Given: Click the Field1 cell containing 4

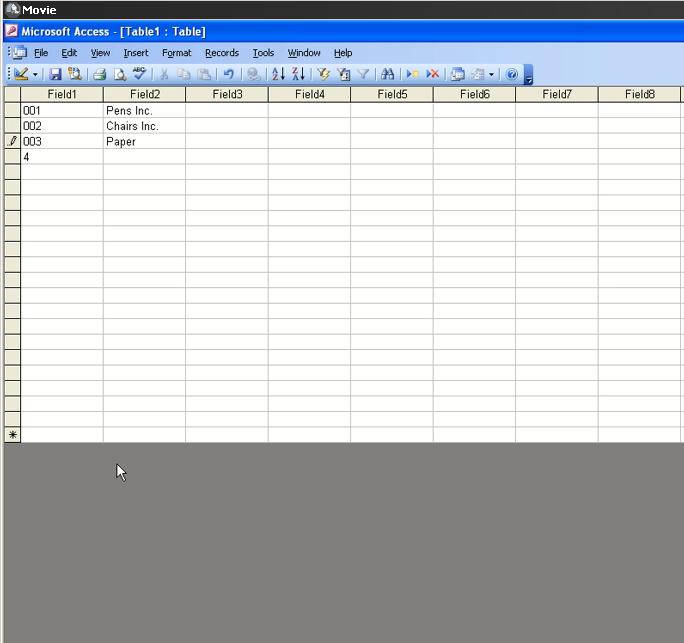Looking at the screenshot, I should pos(62,157).
